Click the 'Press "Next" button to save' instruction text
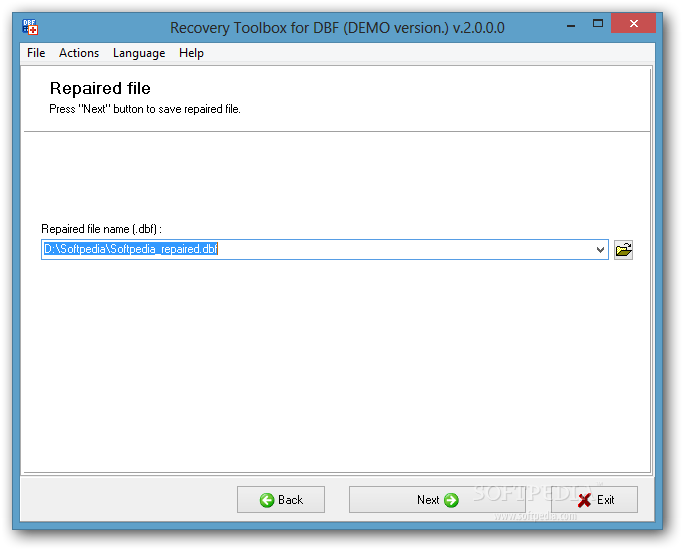This screenshot has width=683, height=550. point(145,109)
